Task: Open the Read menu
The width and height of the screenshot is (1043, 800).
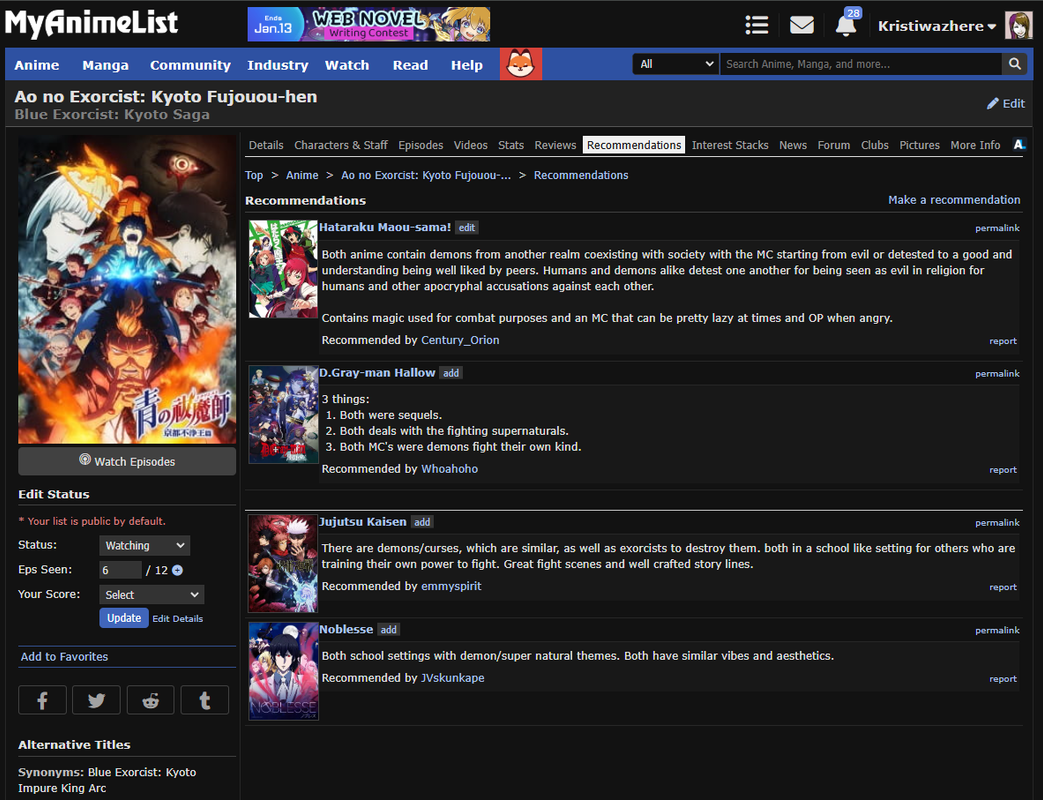Action: (x=410, y=65)
